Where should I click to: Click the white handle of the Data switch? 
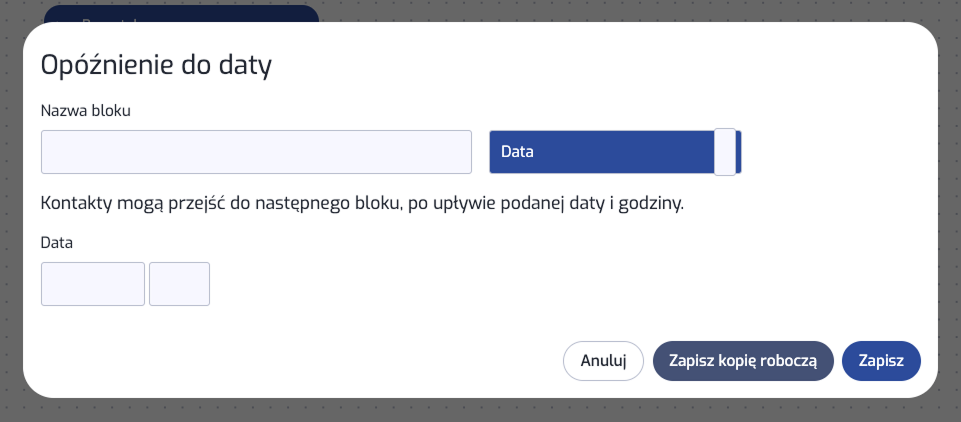click(x=725, y=152)
